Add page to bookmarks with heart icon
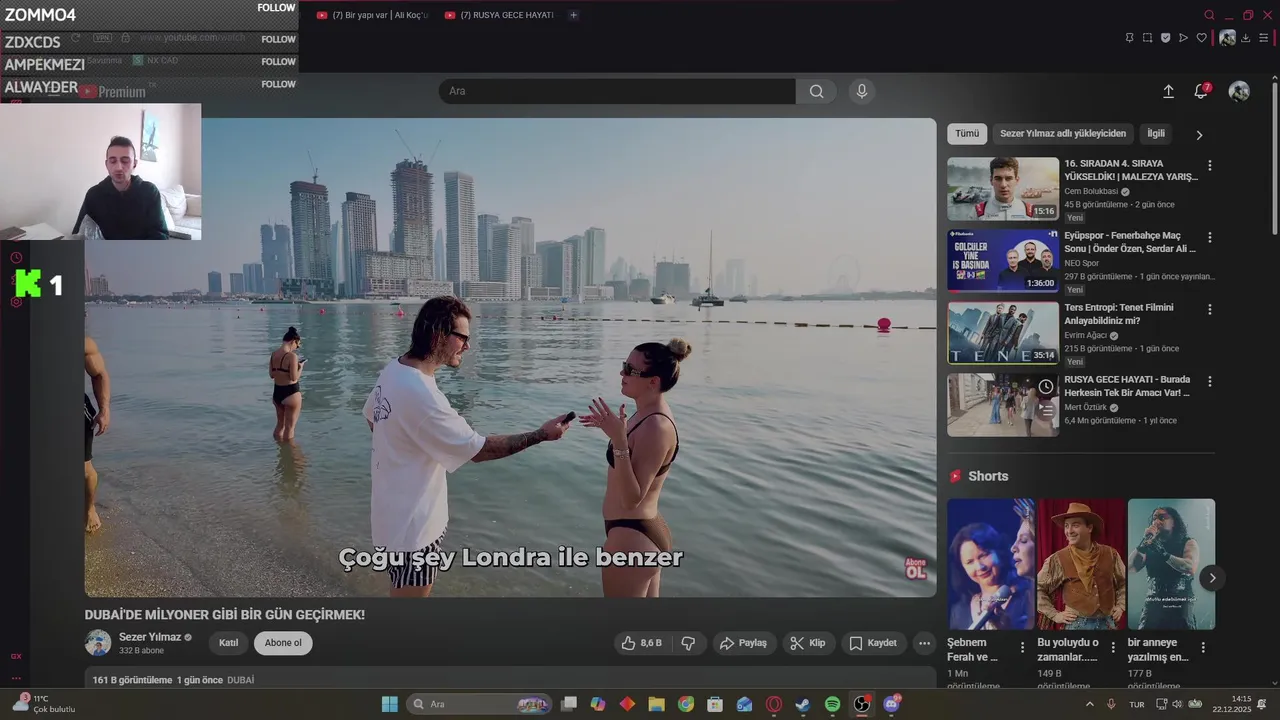Screen dimensions: 1280x720 (x=1201, y=38)
